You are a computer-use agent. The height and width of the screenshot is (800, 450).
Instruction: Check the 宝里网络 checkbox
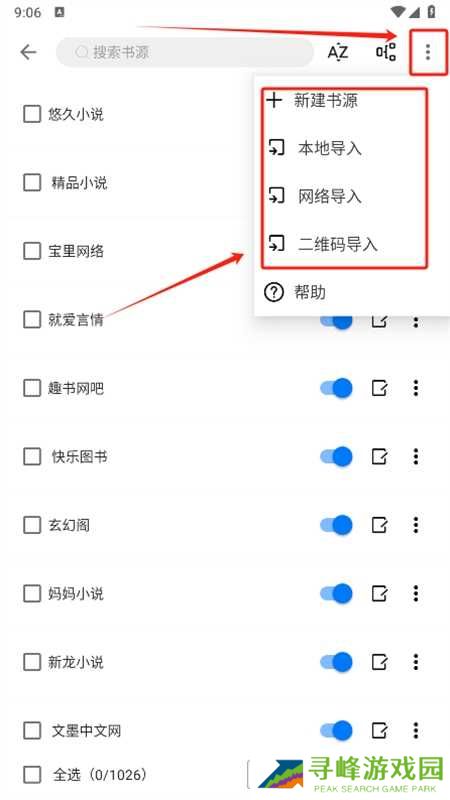pyautogui.click(x=32, y=251)
